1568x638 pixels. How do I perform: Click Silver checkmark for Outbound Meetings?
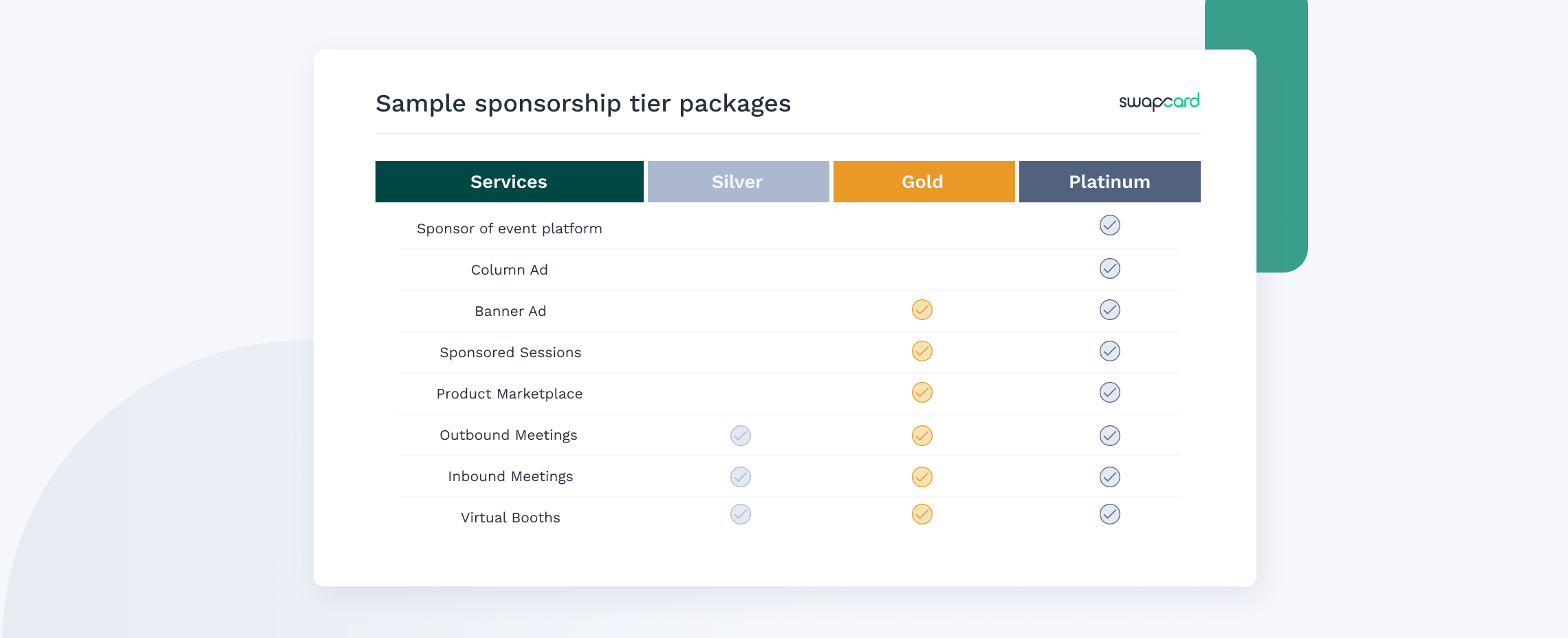(x=741, y=436)
